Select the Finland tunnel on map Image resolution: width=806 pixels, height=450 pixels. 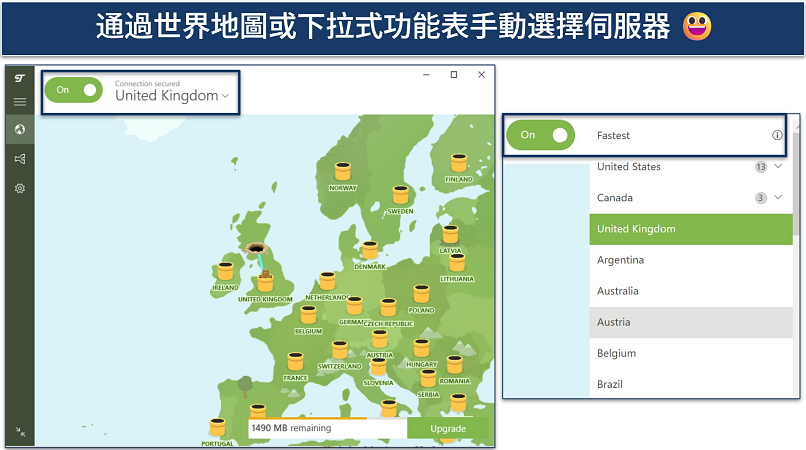(459, 164)
